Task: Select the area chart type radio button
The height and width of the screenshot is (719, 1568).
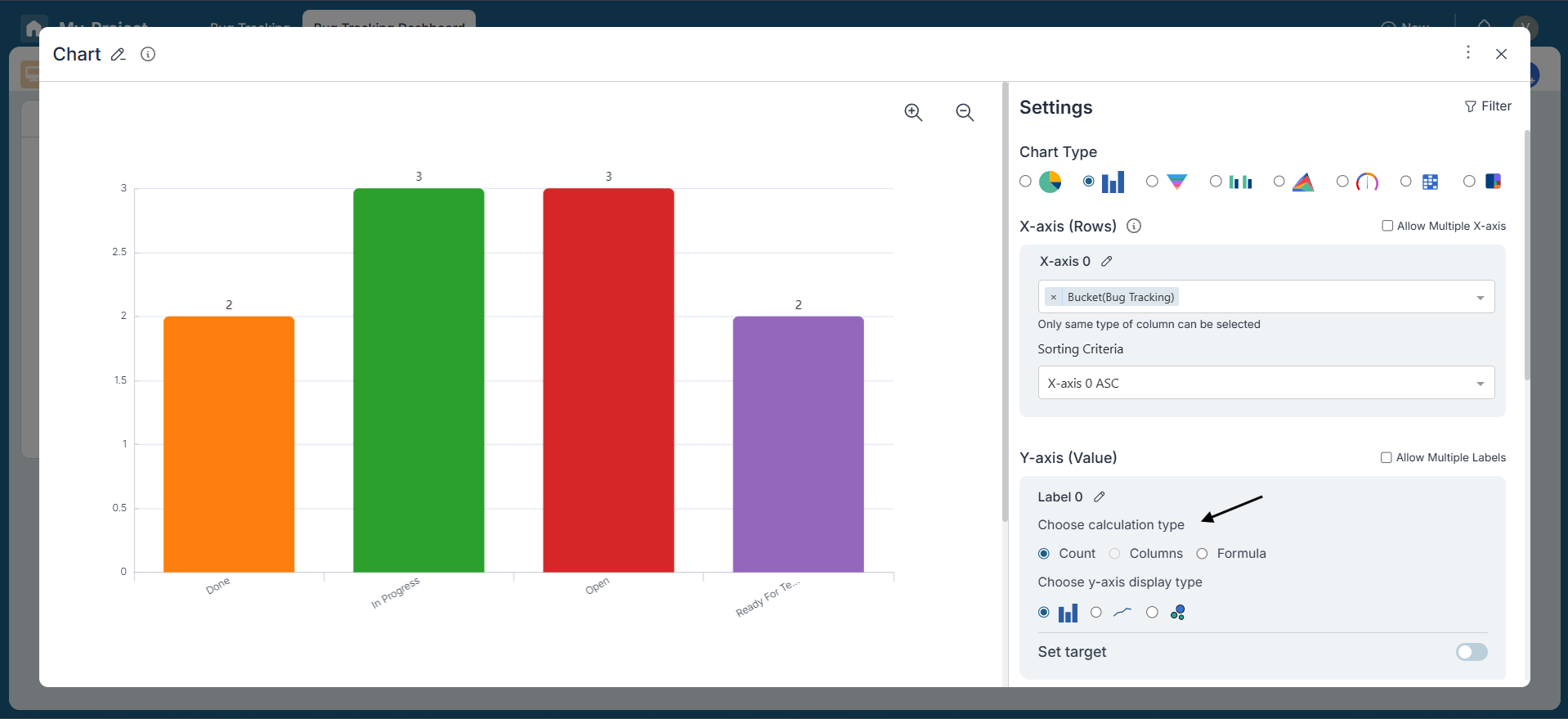Action: pyautogui.click(x=1279, y=182)
